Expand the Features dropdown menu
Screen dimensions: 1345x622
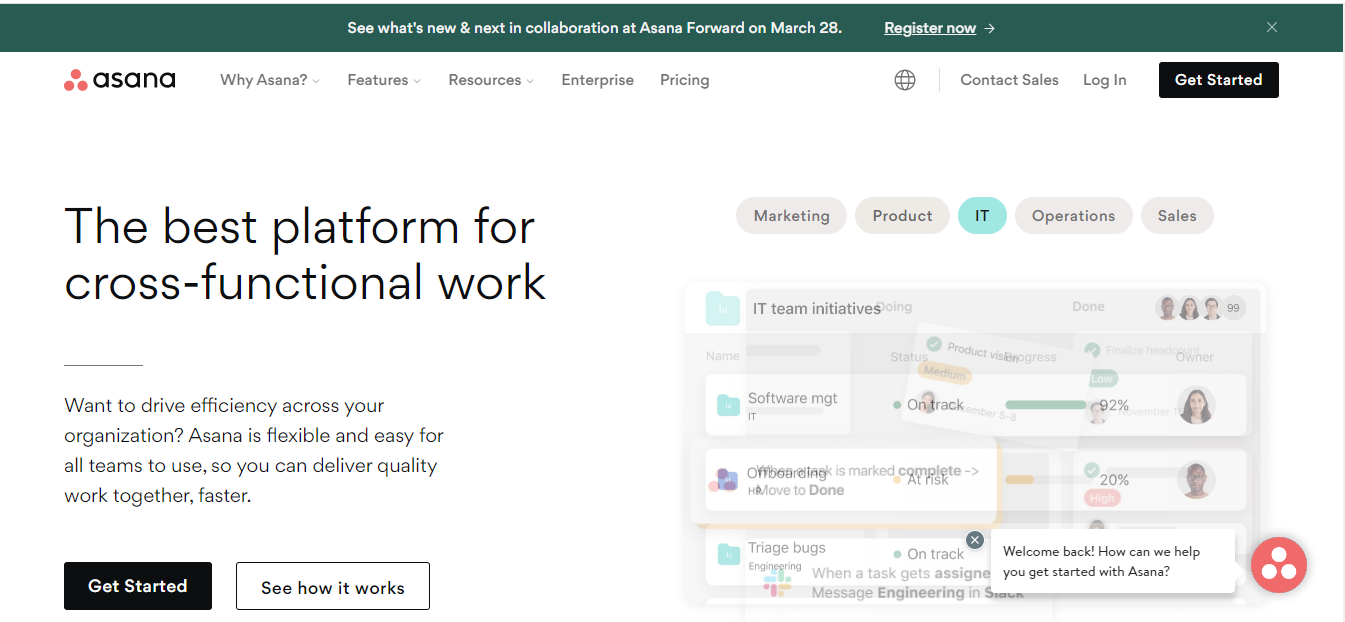(x=384, y=80)
